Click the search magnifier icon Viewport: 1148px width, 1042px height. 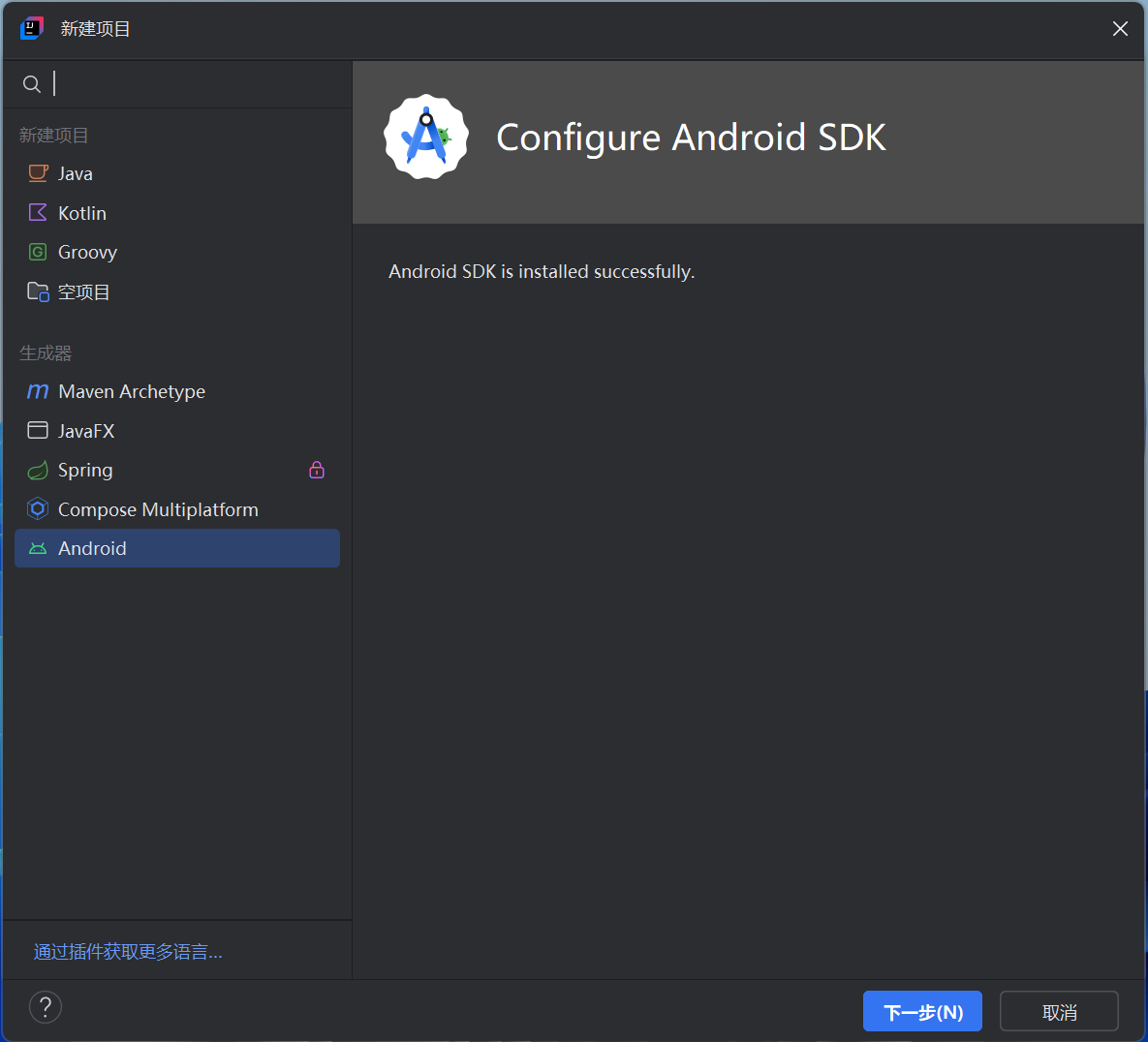31,84
